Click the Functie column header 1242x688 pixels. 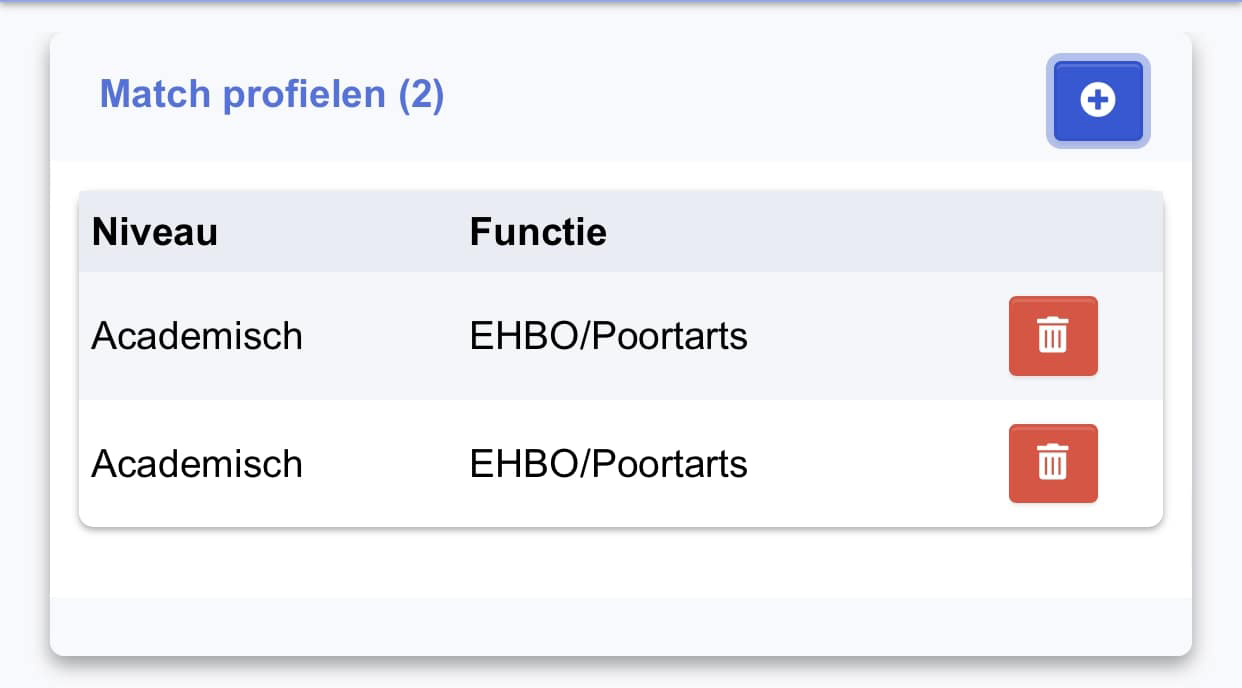[538, 232]
